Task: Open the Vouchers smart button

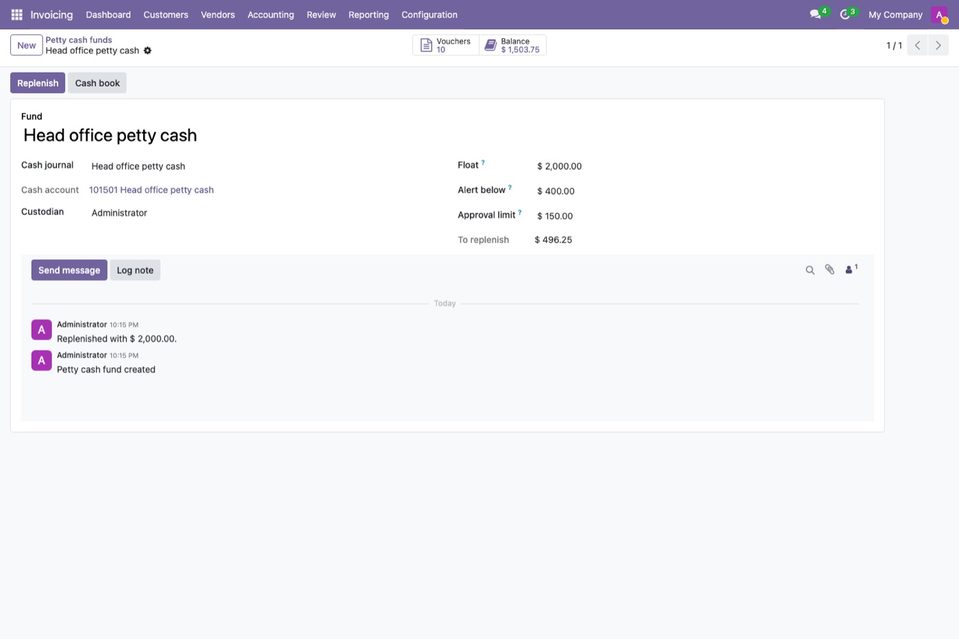Action: (x=446, y=45)
